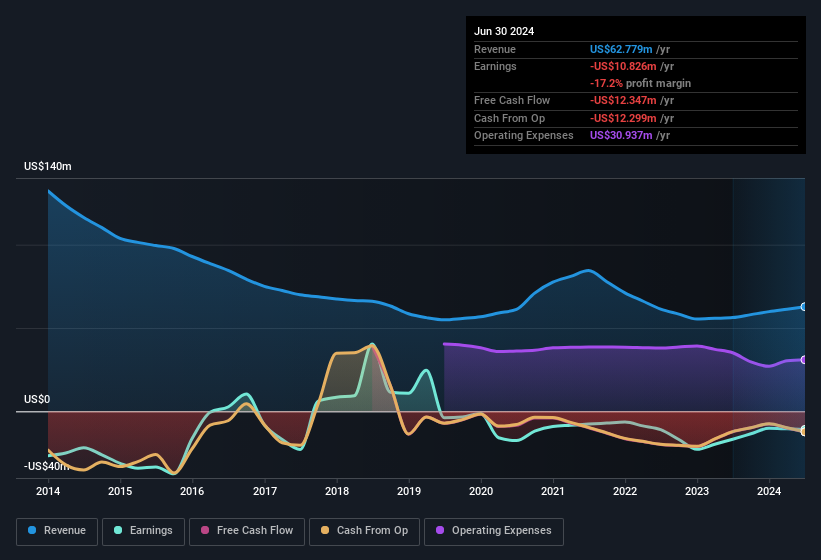
Task: Toggle the Earnings legend item
Action: pyautogui.click(x=143, y=531)
